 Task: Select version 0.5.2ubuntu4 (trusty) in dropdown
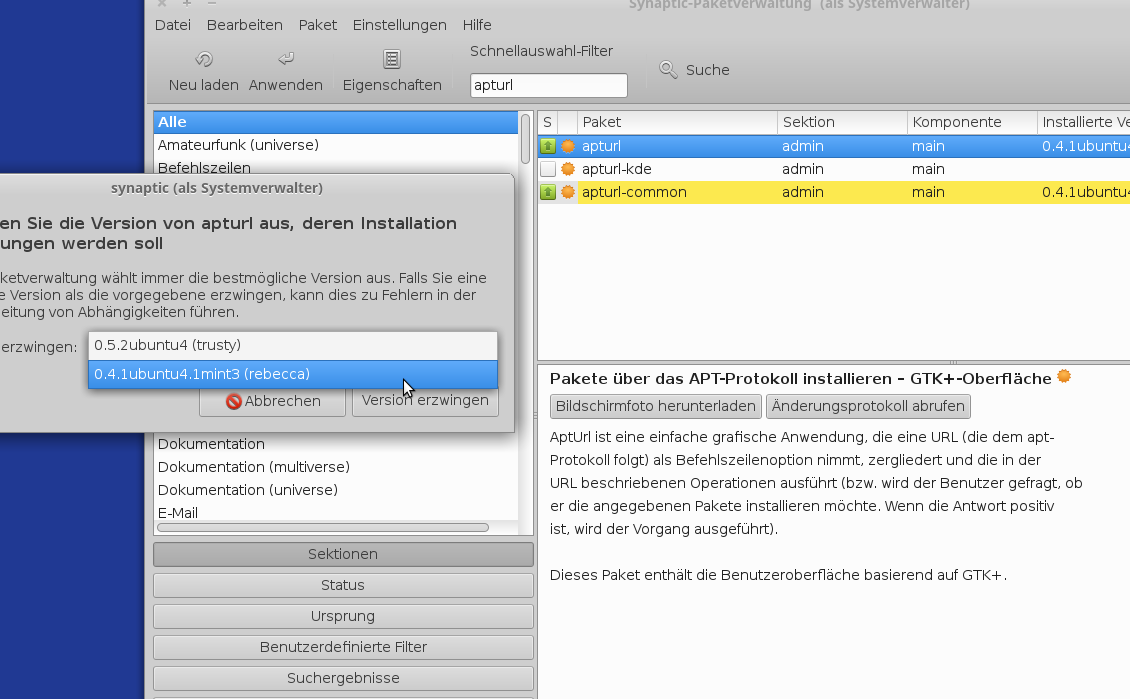tap(293, 345)
